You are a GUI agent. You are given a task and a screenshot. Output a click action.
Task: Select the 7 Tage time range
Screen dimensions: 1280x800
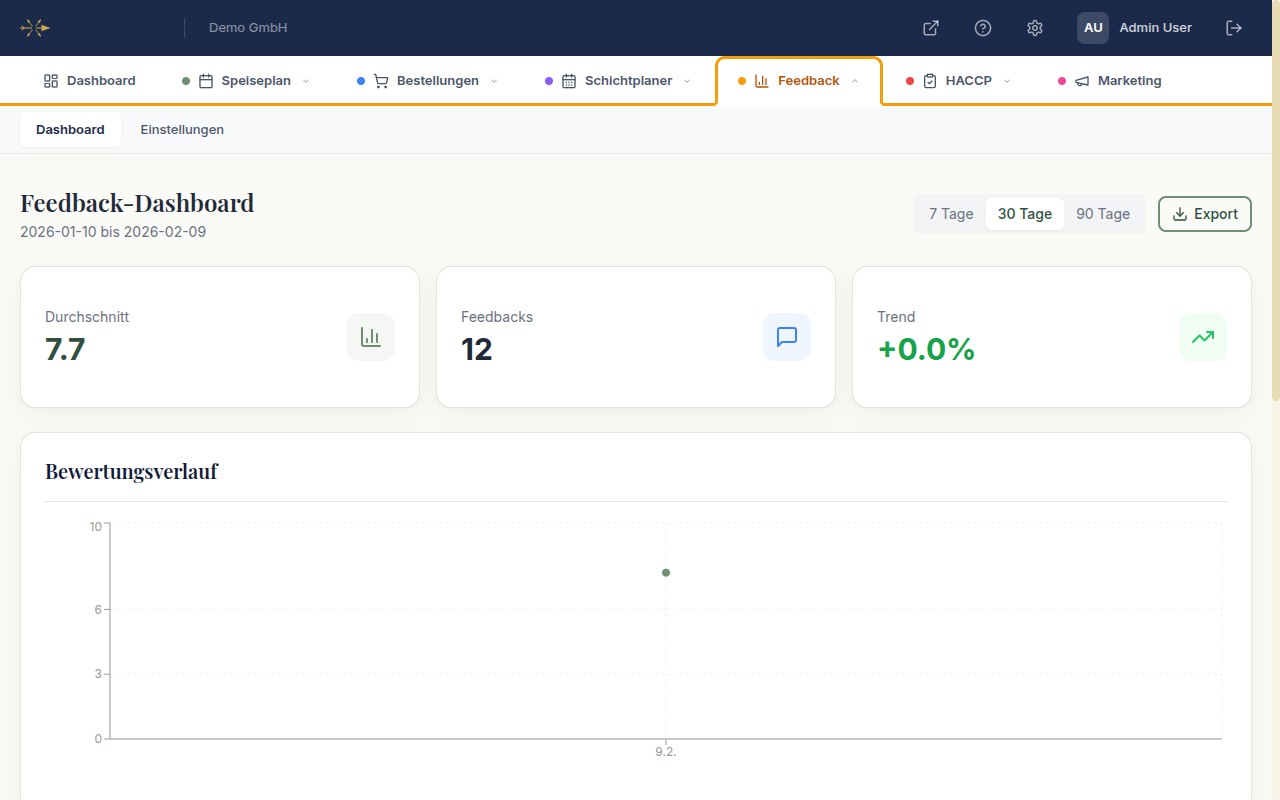(x=950, y=214)
